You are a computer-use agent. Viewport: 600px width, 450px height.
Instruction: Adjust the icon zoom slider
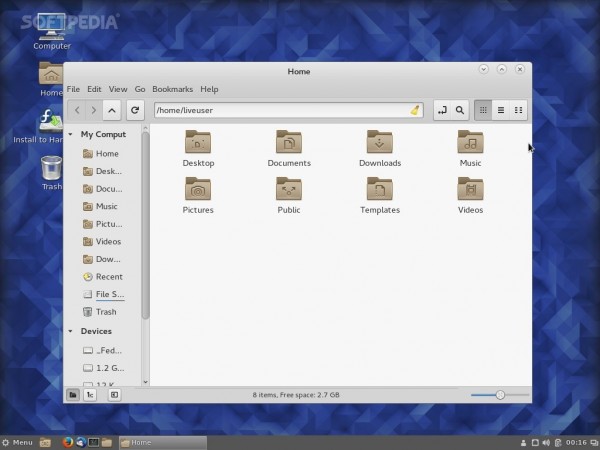point(500,395)
